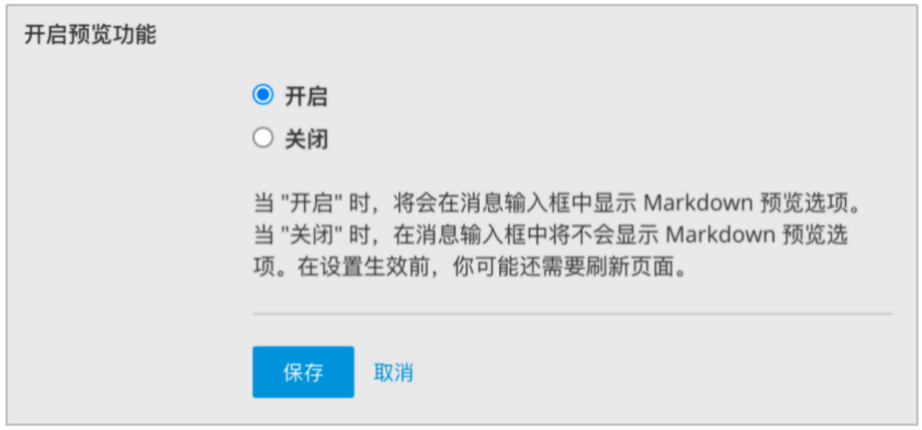Click the 开启 option label text
The height and width of the screenshot is (430, 922).
[x=306, y=96]
